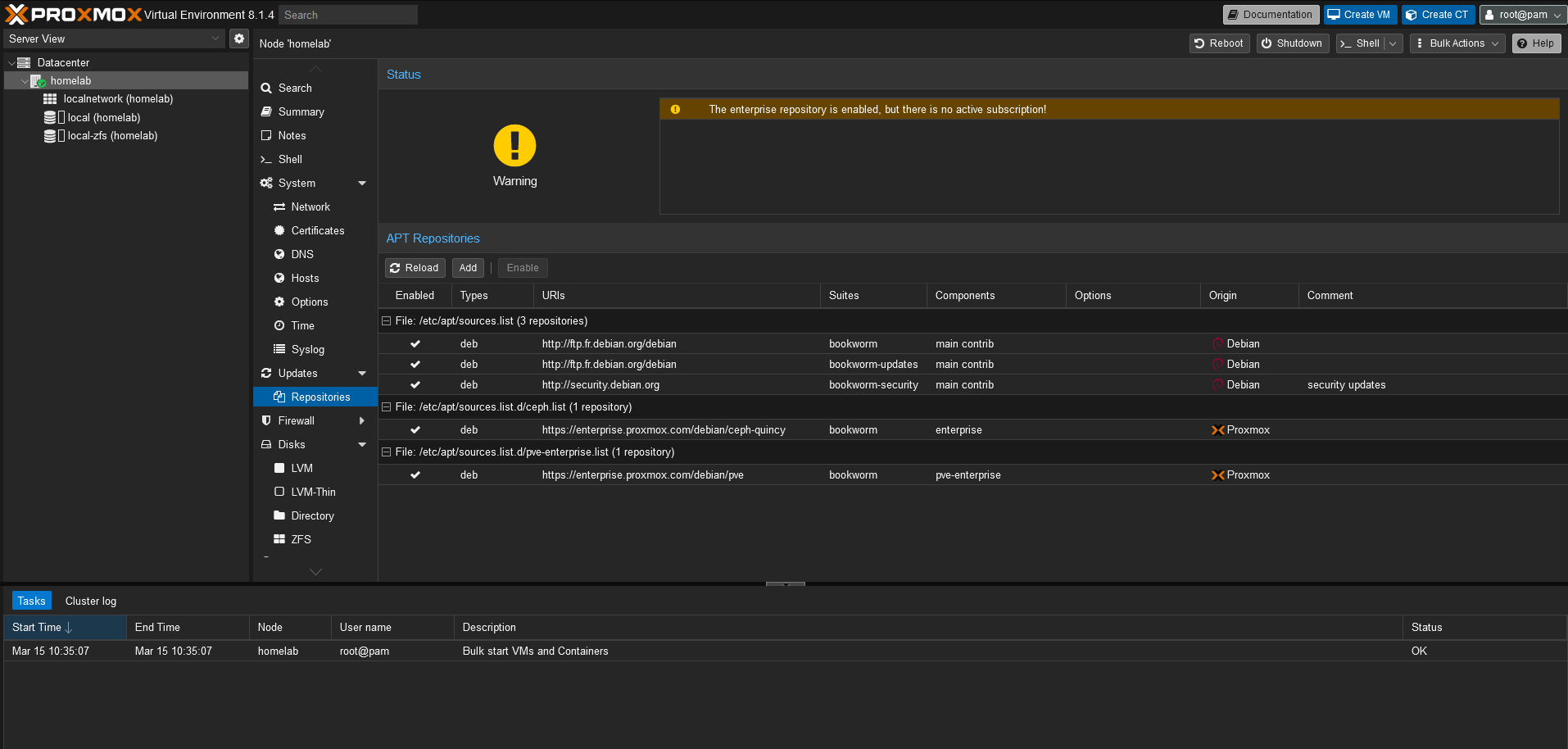The width and height of the screenshot is (1568, 749).
Task: Reload the APT repositories list
Action: coord(415,267)
